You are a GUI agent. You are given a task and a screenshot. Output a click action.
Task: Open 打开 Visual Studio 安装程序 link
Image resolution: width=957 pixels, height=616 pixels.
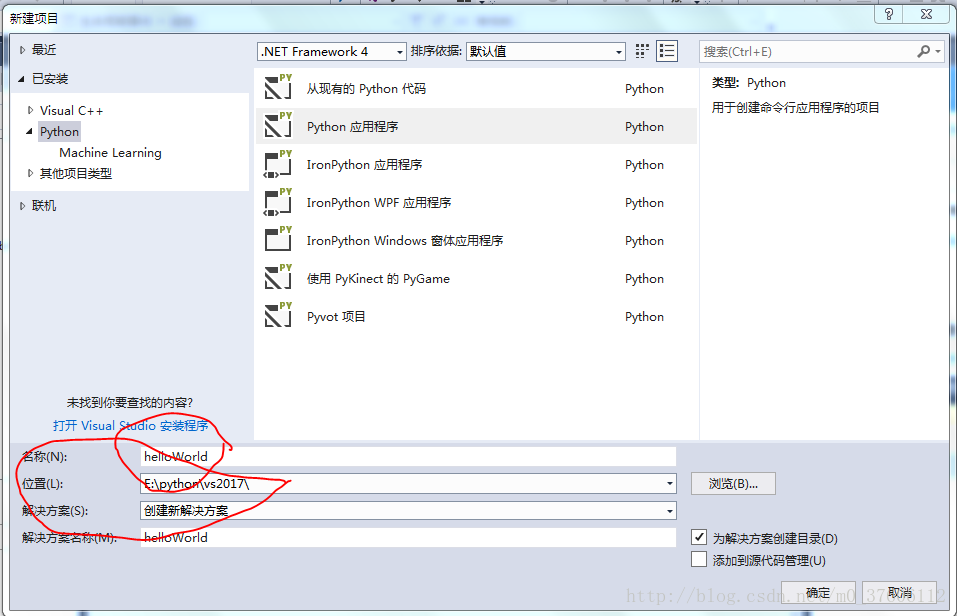point(131,426)
